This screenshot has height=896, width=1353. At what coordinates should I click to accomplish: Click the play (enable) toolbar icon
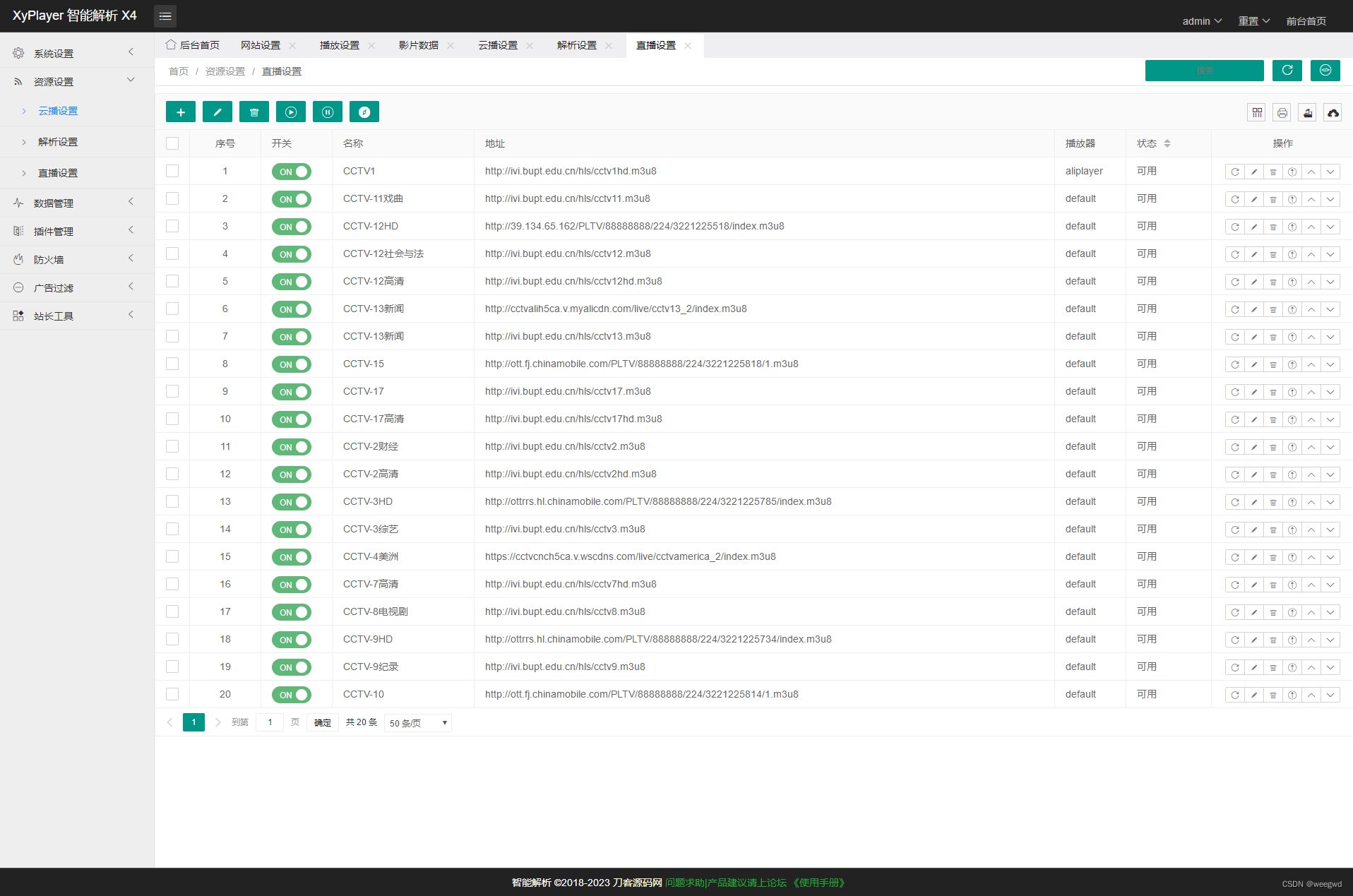coord(291,112)
